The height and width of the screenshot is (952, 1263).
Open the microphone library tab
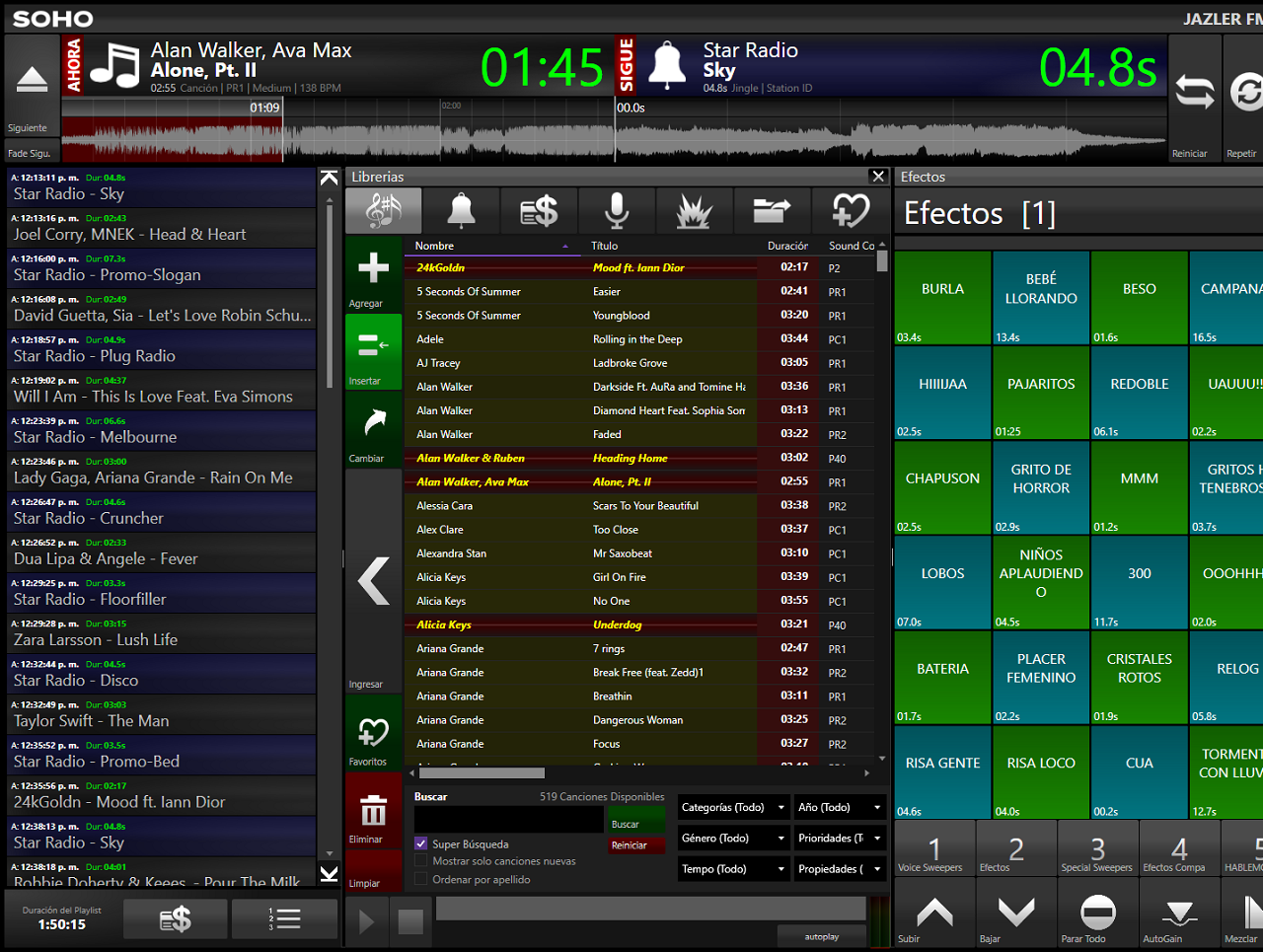pyautogui.click(x=617, y=211)
